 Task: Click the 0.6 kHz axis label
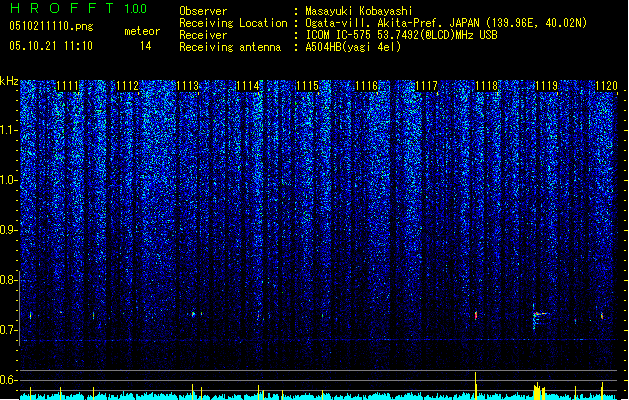point(8,380)
